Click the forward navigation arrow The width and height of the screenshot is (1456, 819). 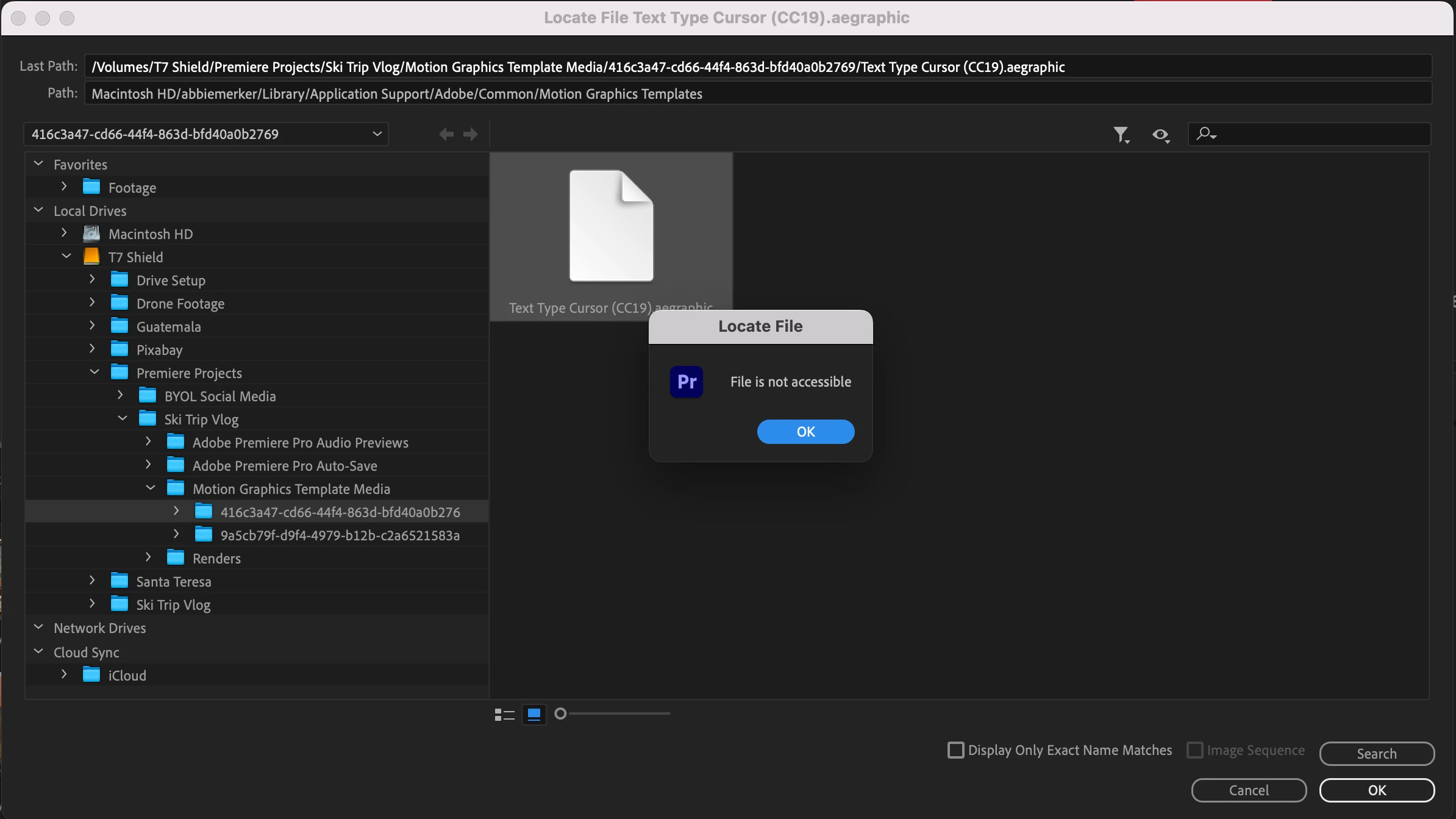(x=470, y=134)
